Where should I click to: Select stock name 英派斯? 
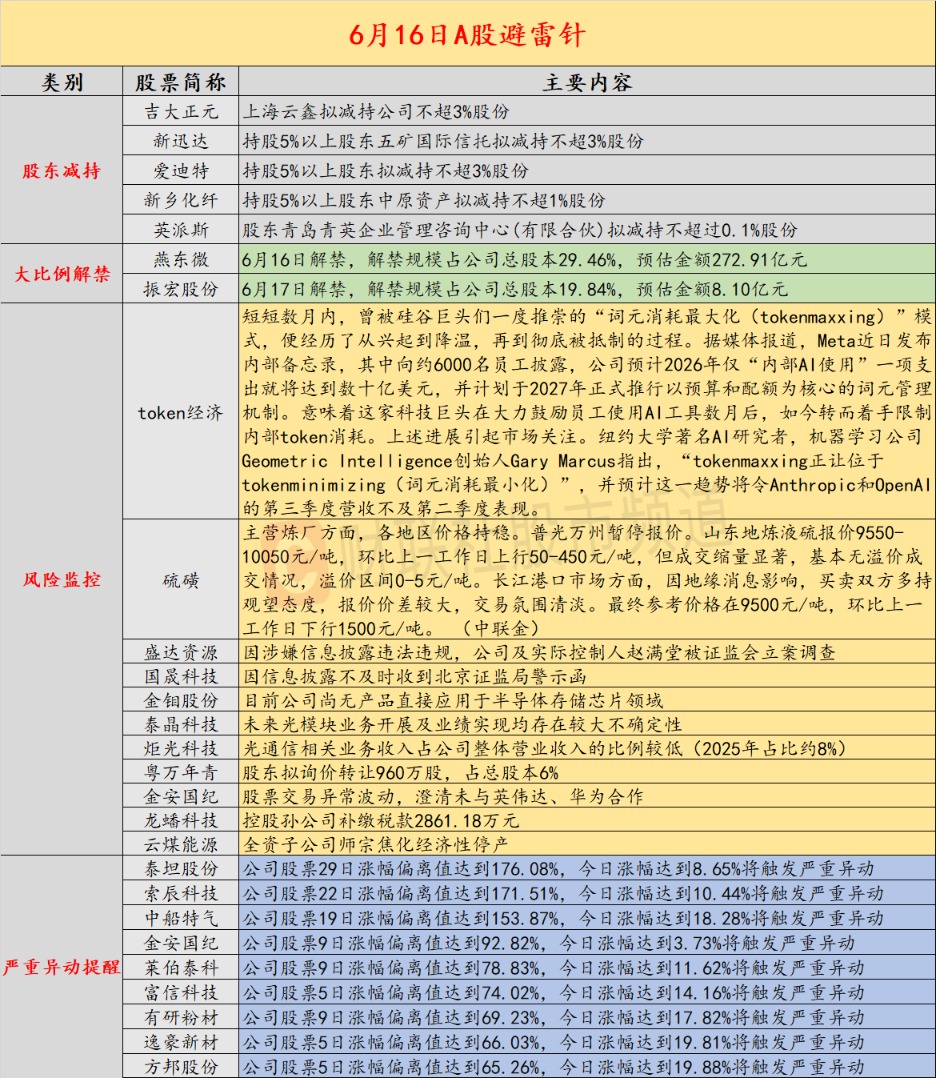(x=181, y=230)
